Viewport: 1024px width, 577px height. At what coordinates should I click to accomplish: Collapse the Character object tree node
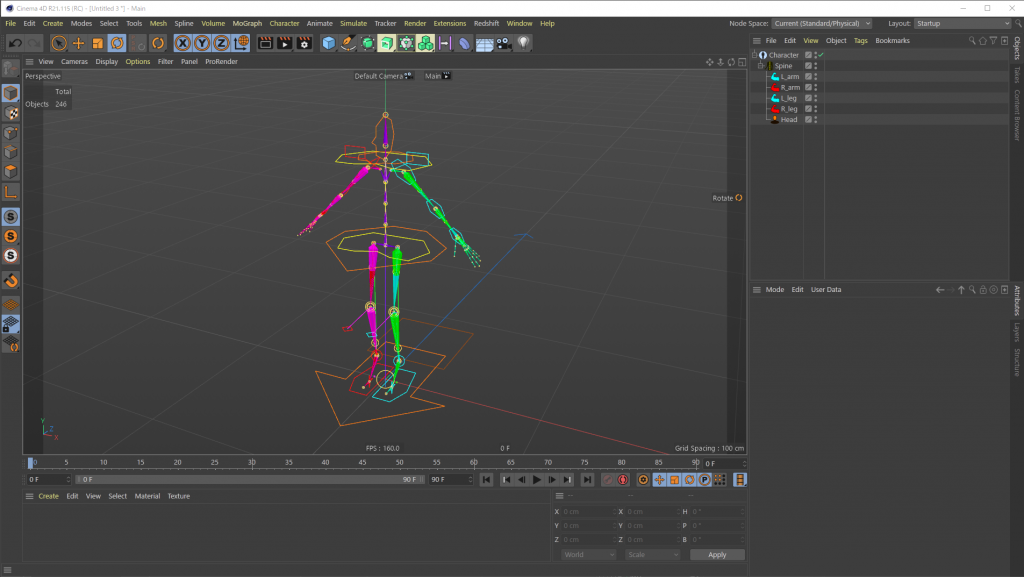(754, 55)
